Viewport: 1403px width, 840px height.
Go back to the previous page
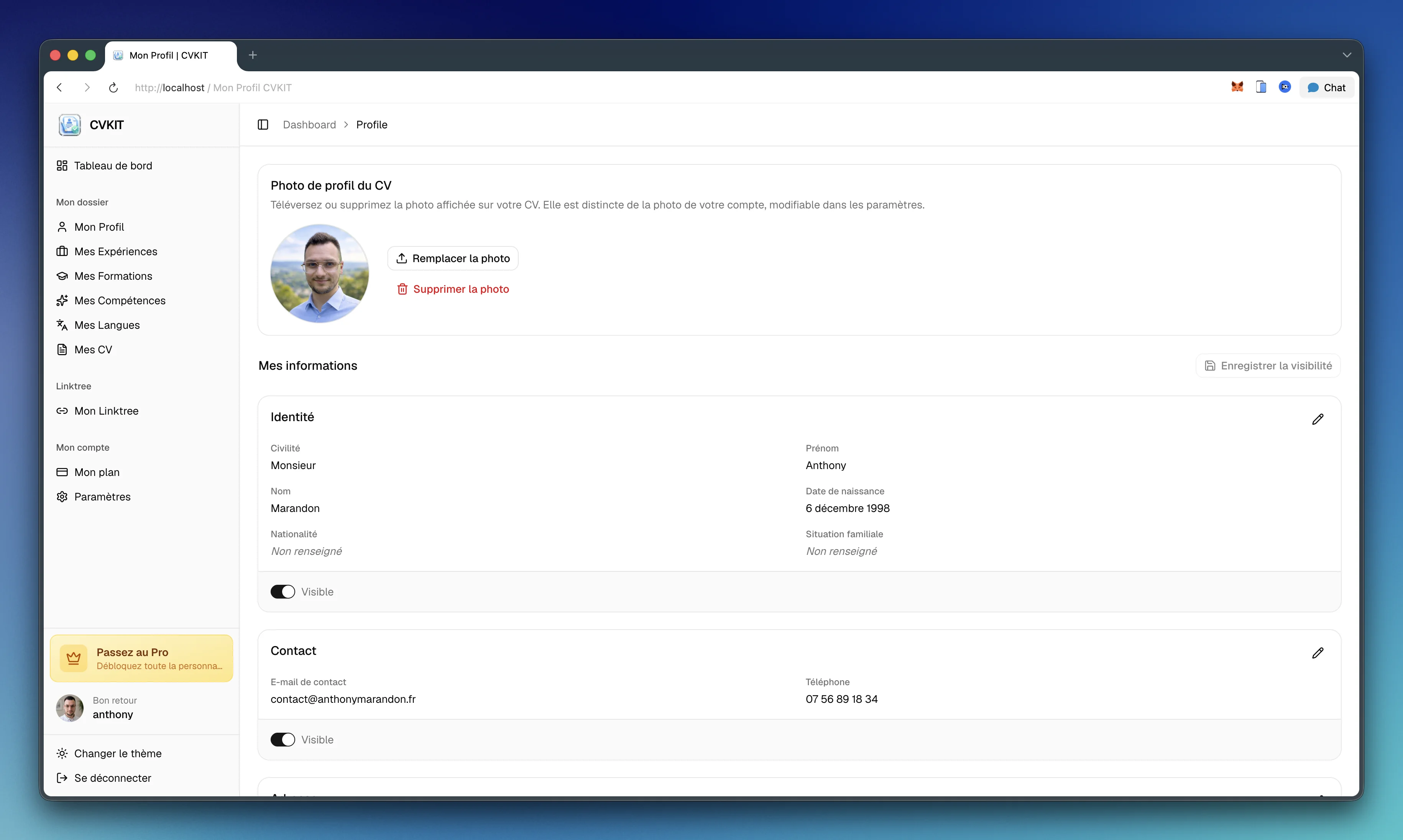pos(59,87)
